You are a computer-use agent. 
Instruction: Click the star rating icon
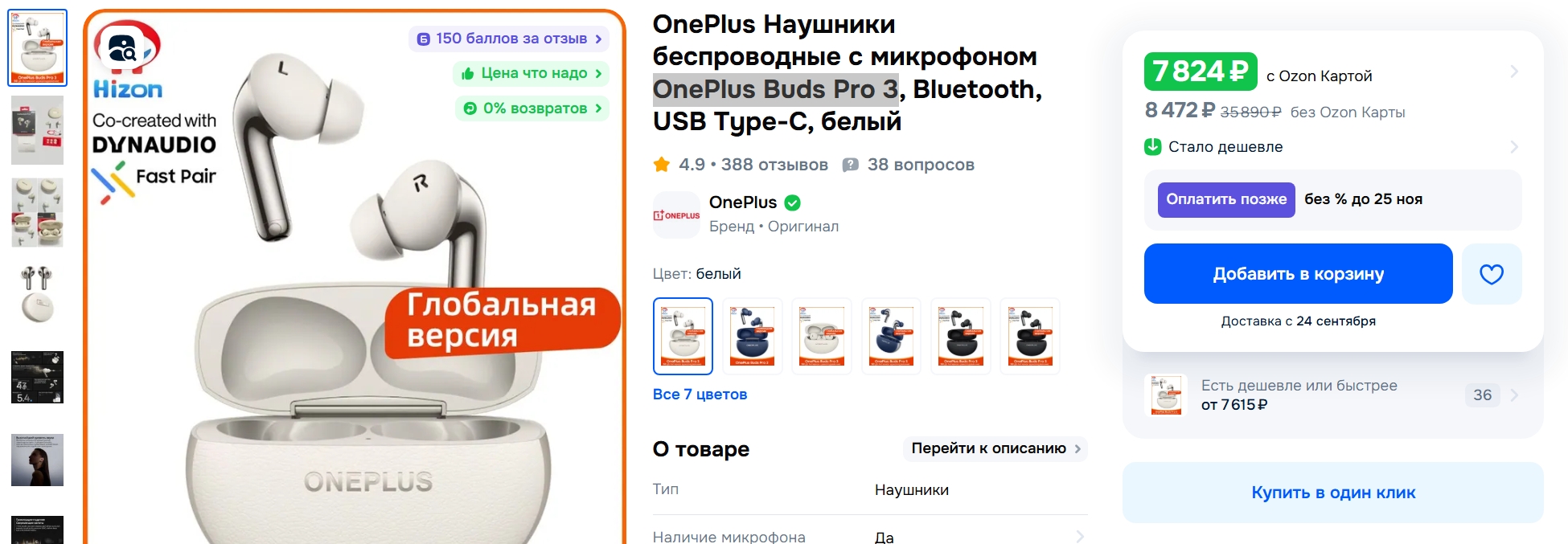point(662,165)
